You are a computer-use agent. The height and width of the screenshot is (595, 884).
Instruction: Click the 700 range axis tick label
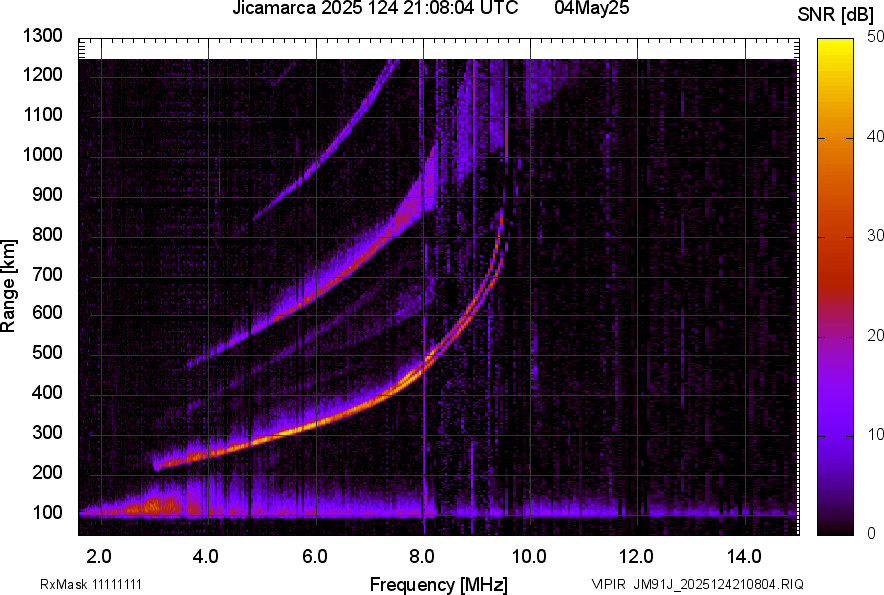tap(47, 274)
